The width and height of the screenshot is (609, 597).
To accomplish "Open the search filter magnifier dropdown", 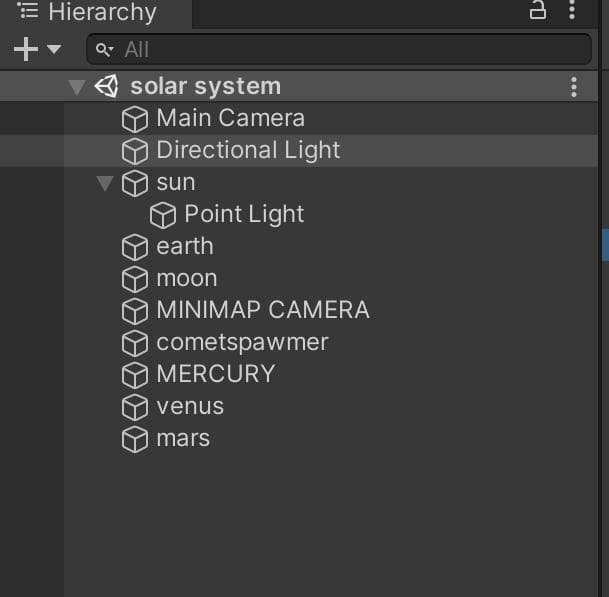I will click(104, 50).
